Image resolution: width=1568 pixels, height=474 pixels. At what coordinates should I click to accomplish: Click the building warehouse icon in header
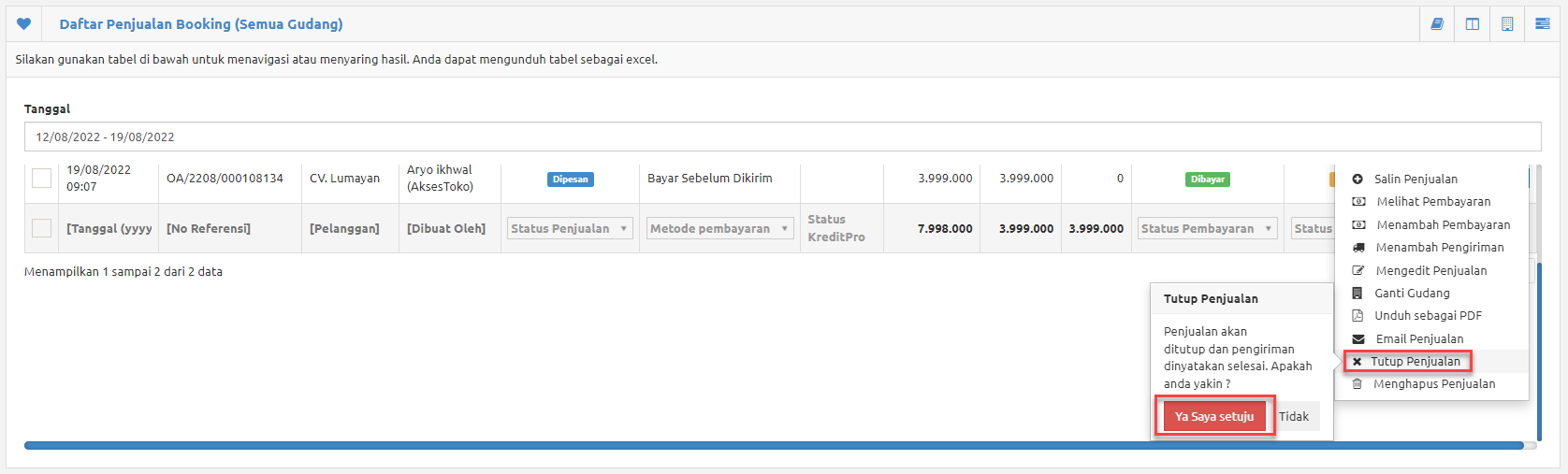tap(1507, 23)
